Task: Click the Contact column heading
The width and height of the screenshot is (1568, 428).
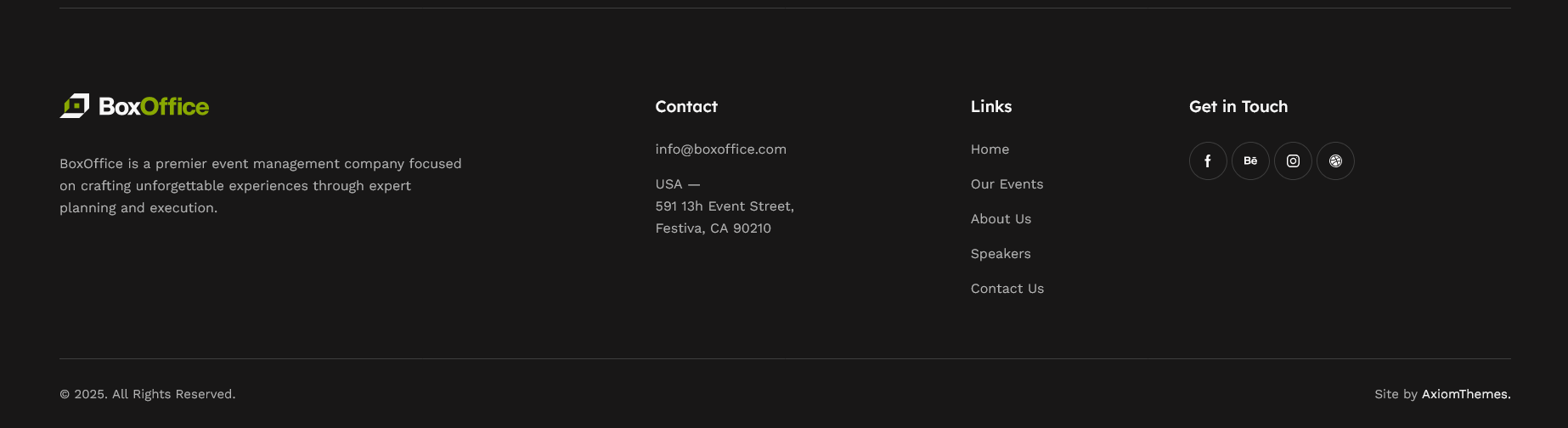Action: point(686,106)
